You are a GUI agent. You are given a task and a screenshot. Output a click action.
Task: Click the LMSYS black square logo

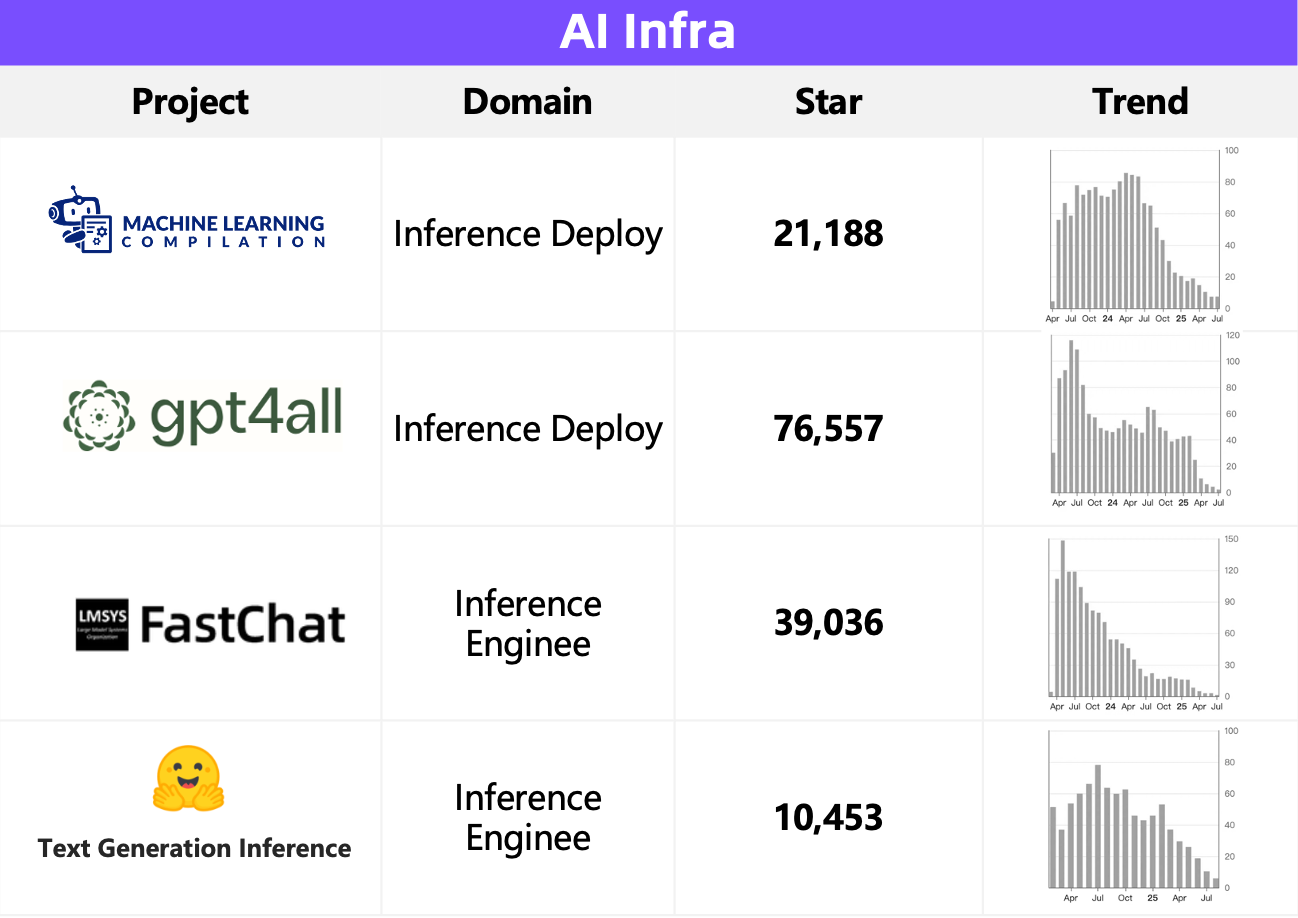pyautogui.click(x=102, y=624)
